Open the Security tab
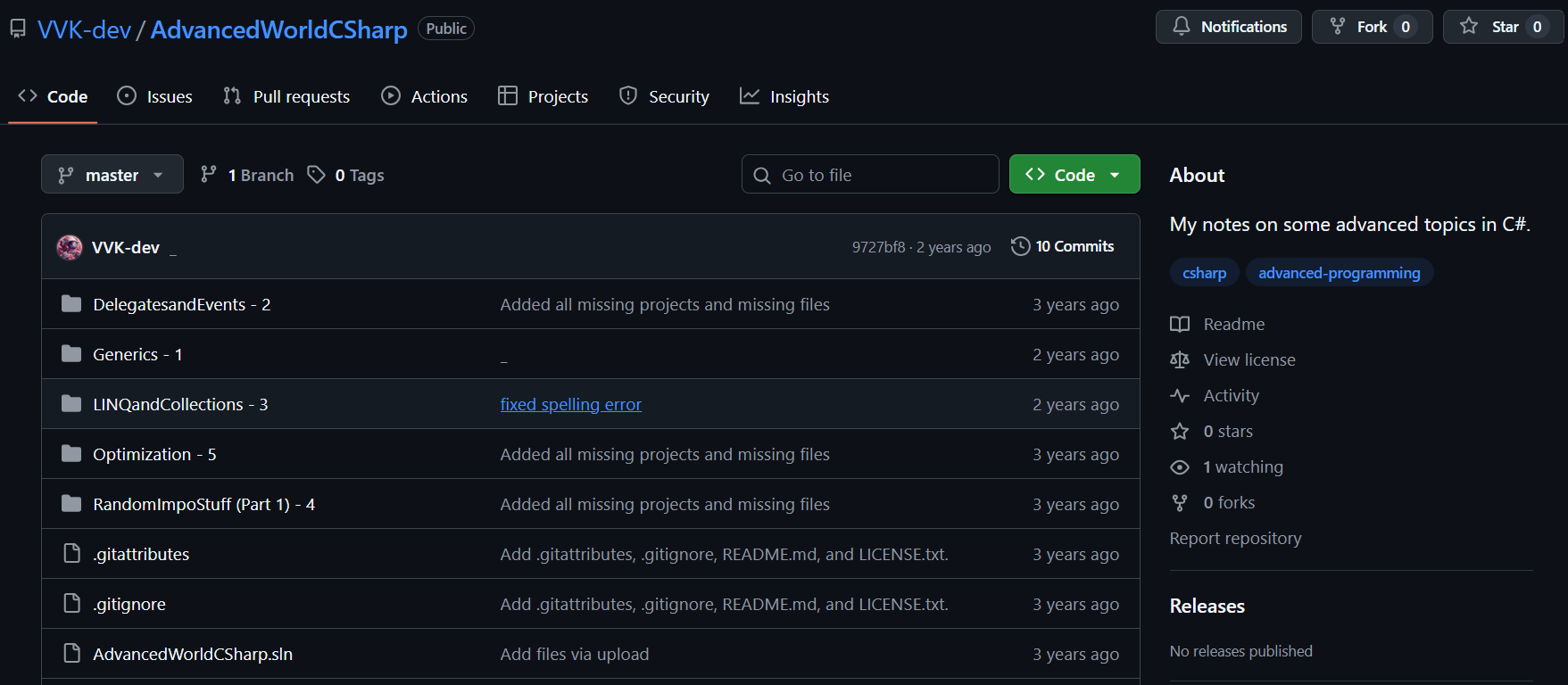The height and width of the screenshot is (685, 1568). pyautogui.click(x=664, y=96)
